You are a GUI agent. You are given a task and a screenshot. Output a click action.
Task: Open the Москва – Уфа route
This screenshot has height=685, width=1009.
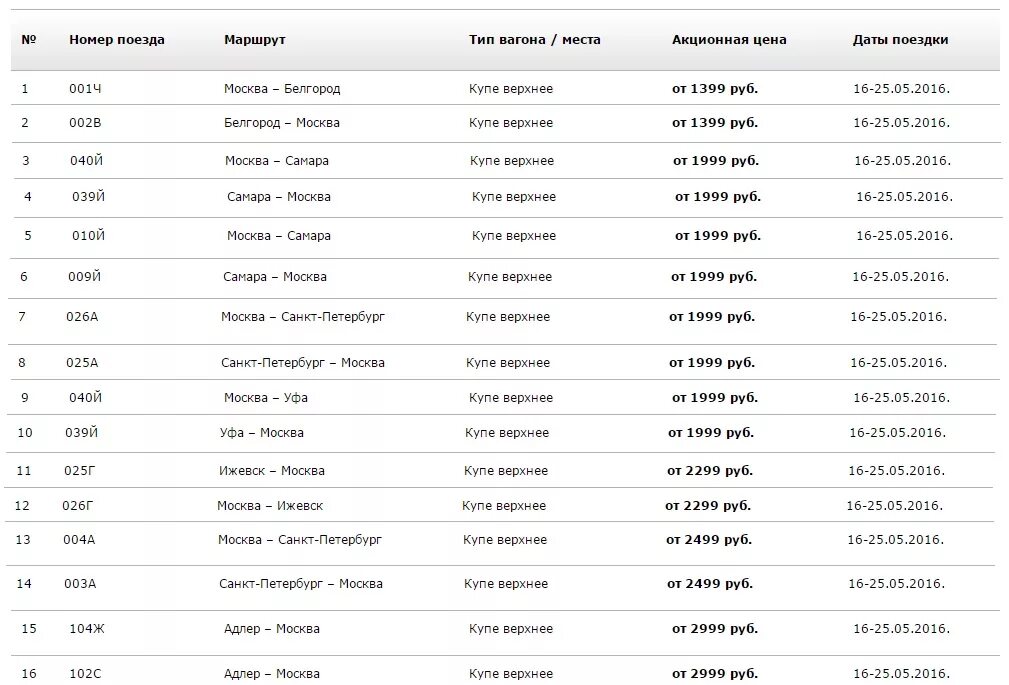click(x=266, y=398)
